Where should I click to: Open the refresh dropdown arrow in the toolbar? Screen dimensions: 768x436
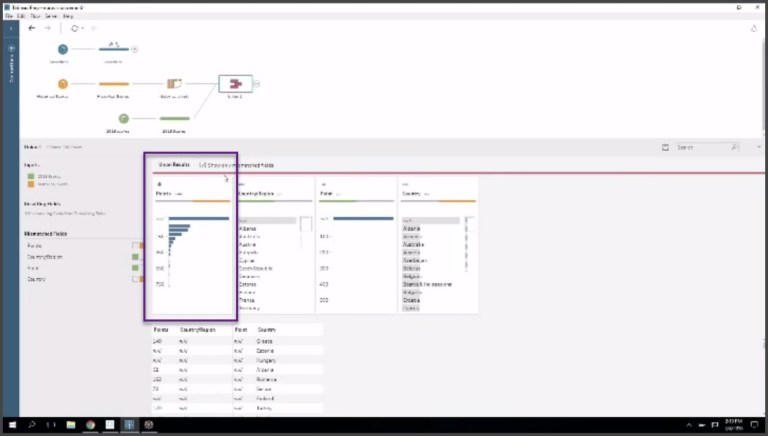[x=83, y=28]
